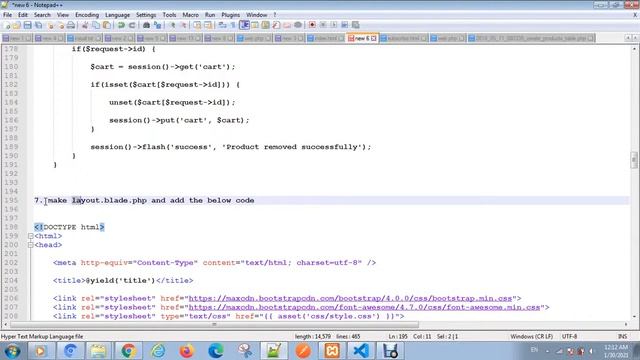Click 'length : 14,579' in status bar
640x360 pixels.
tap(313, 336)
